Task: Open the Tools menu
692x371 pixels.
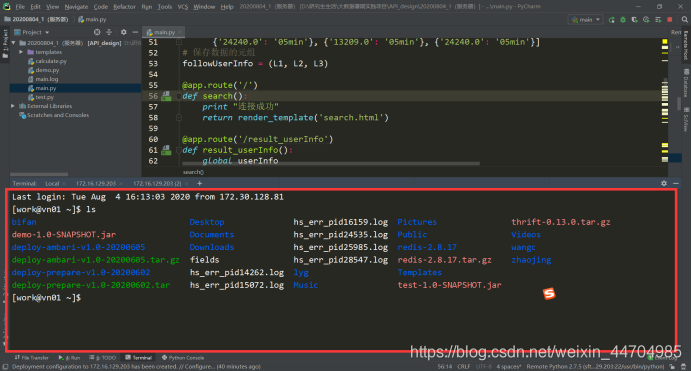Action: click(165, 7)
